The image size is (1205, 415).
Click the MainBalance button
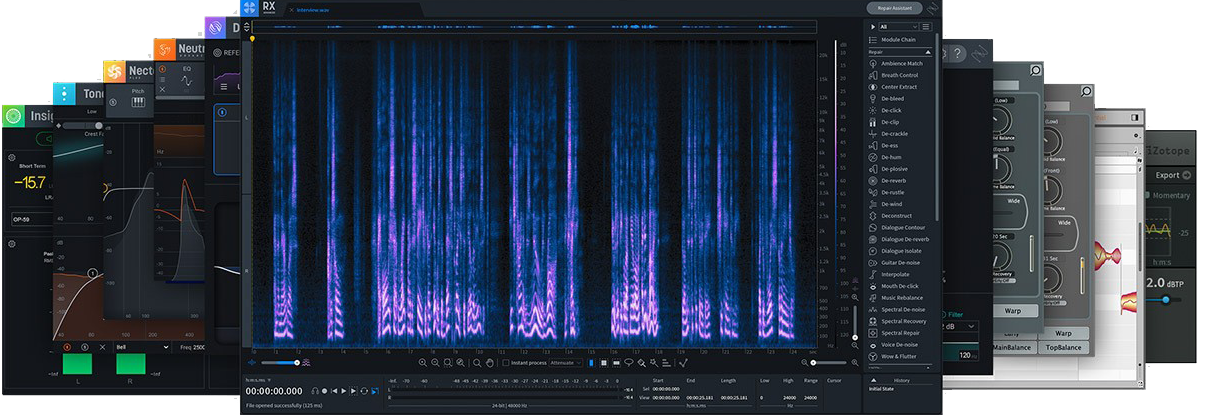pos(1013,347)
